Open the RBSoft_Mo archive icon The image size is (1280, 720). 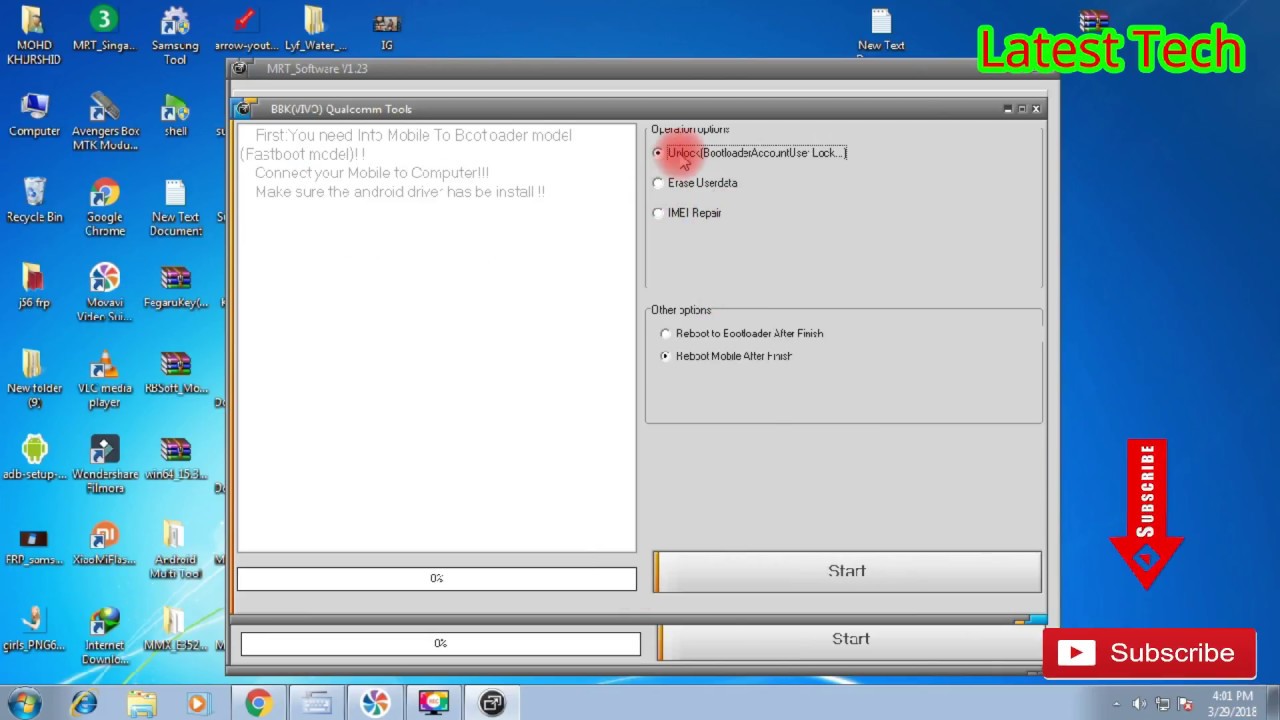pyautogui.click(x=176, y=373)
